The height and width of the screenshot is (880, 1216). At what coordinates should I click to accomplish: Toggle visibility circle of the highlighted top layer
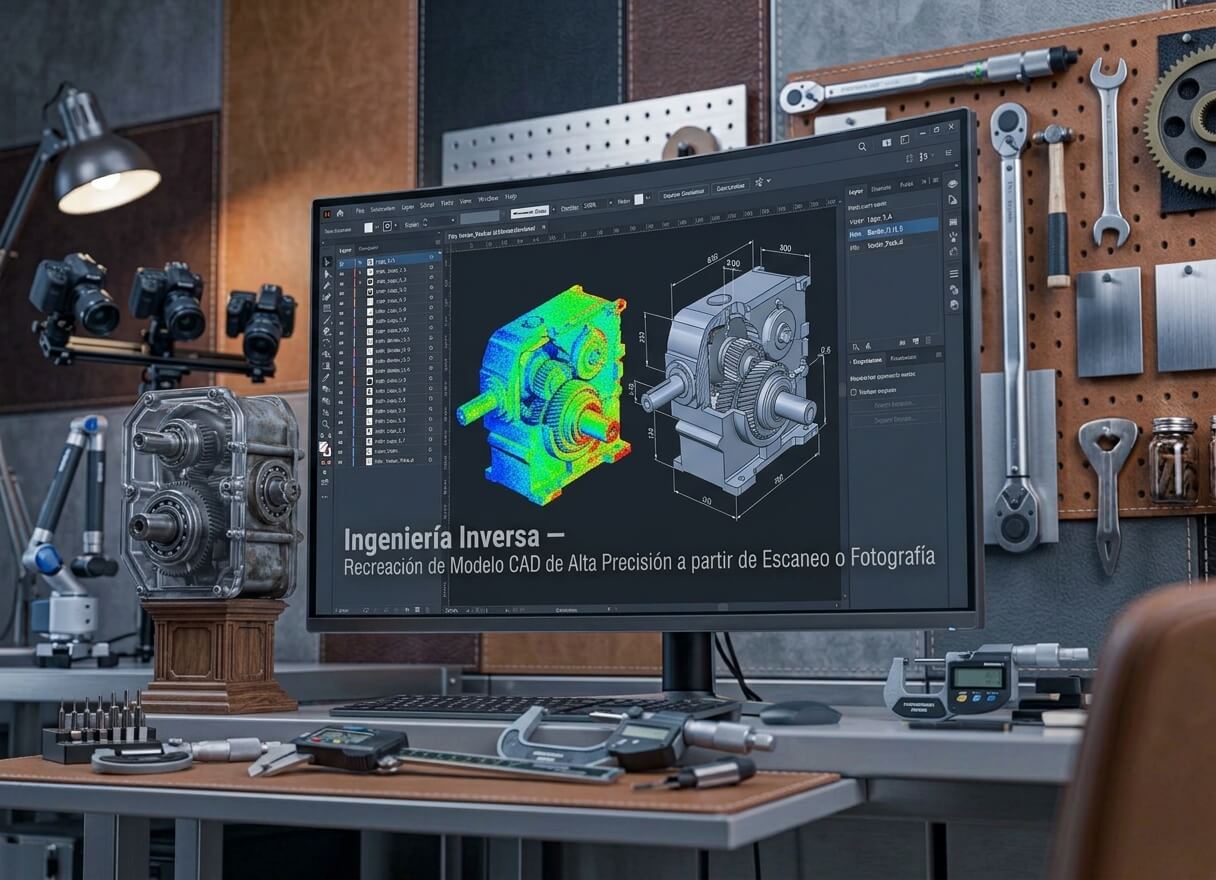tap(431, 257)
